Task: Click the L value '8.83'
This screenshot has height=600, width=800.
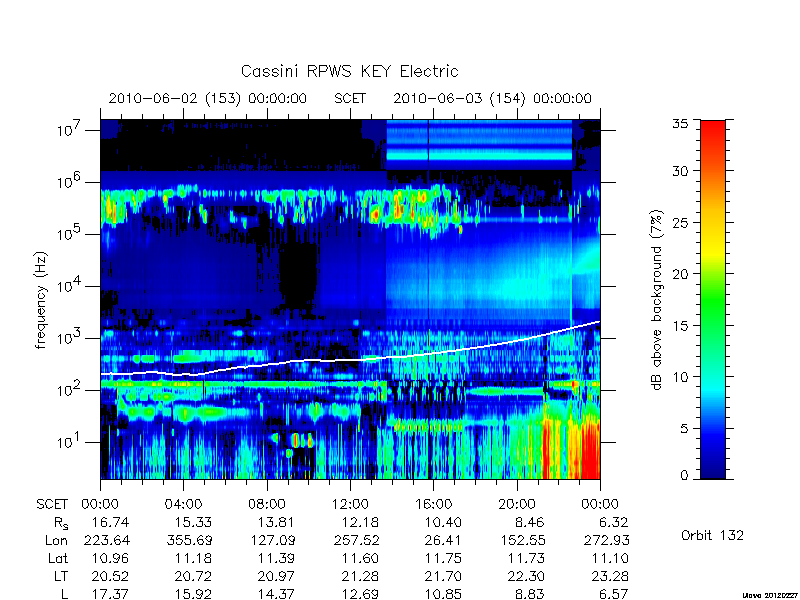Action: pyautogui.click(x=530, y=594)
